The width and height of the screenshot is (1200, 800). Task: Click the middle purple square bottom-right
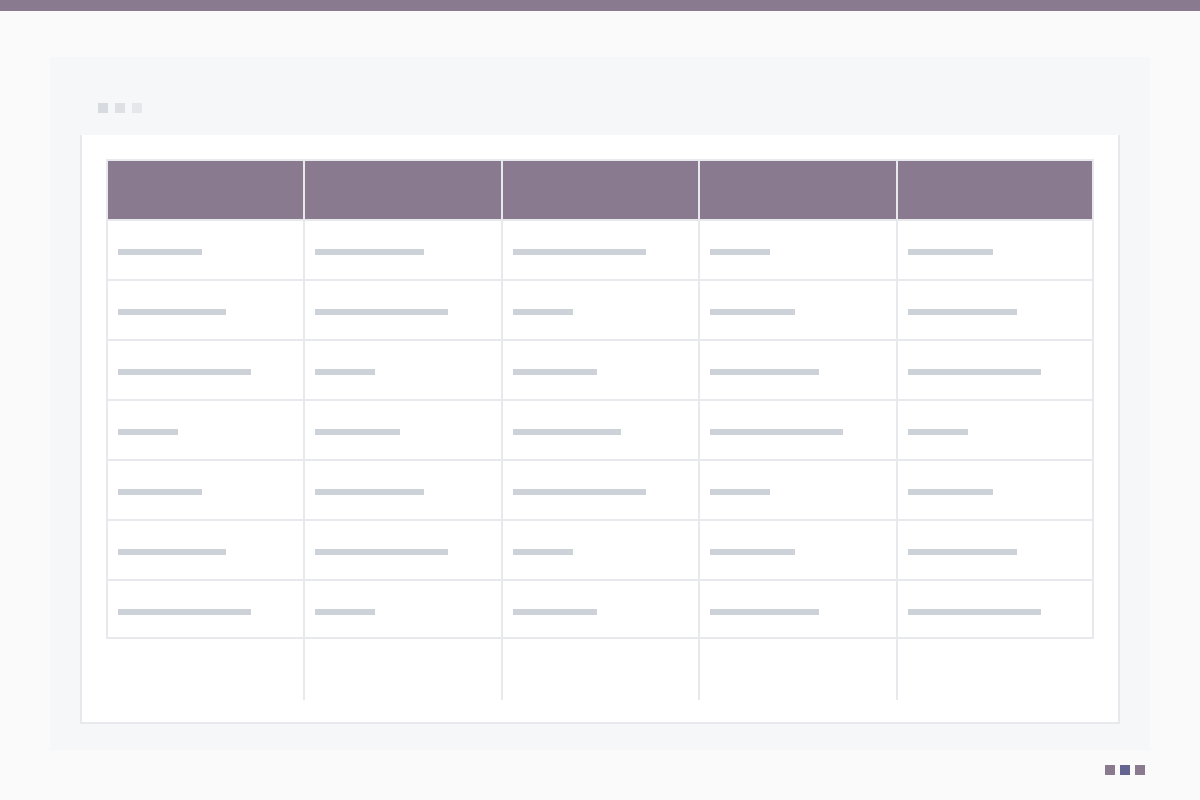pos(1125,770)
